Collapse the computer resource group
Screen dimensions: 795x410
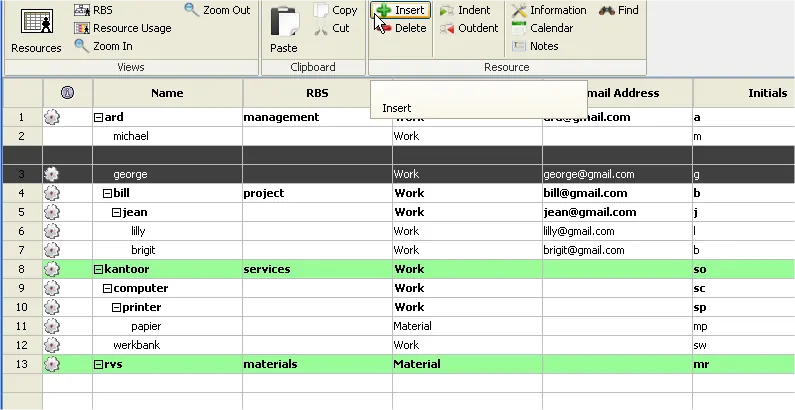(x=107, y=289)
